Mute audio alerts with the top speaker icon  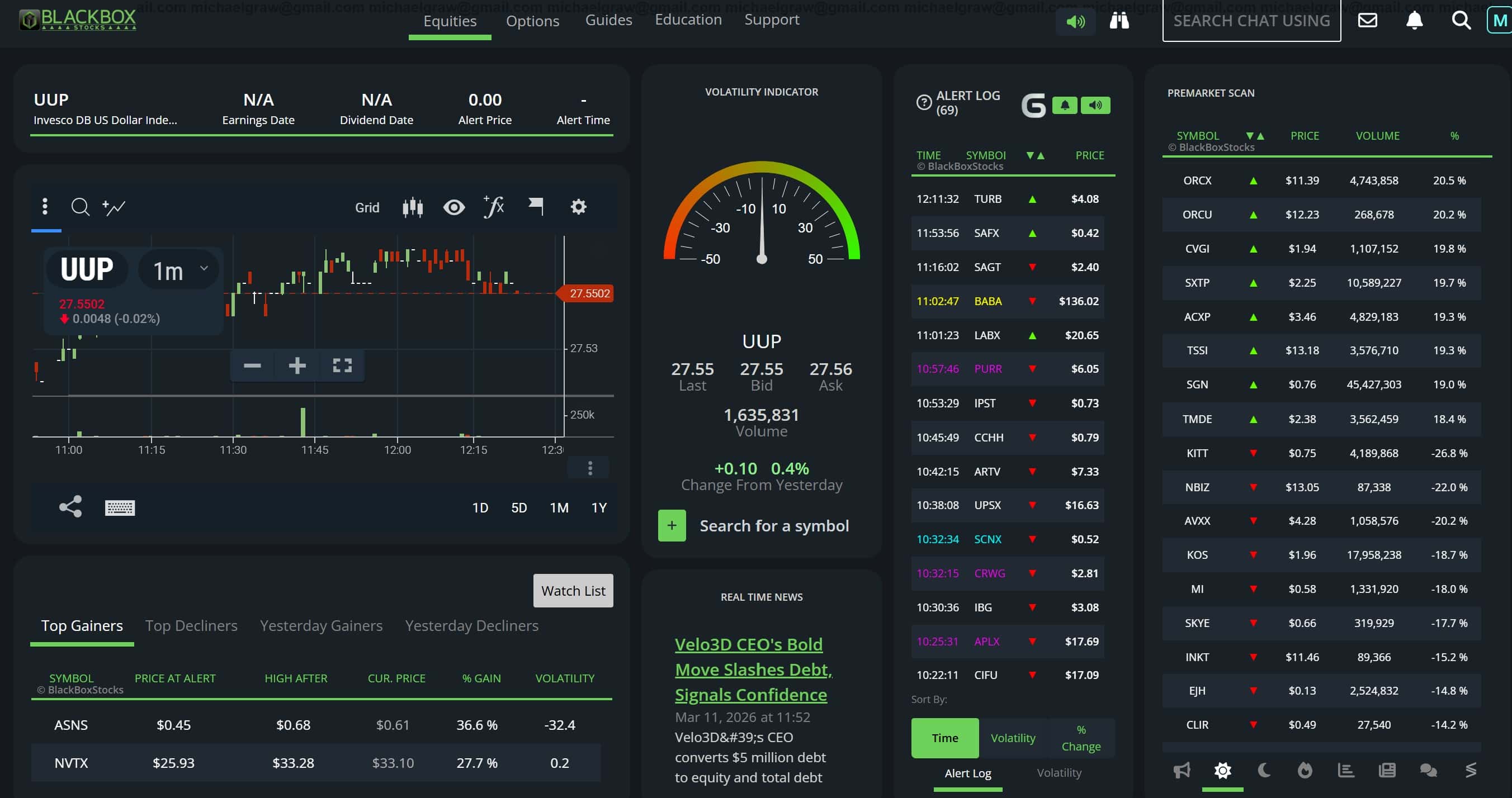(x=1075, y=21)
